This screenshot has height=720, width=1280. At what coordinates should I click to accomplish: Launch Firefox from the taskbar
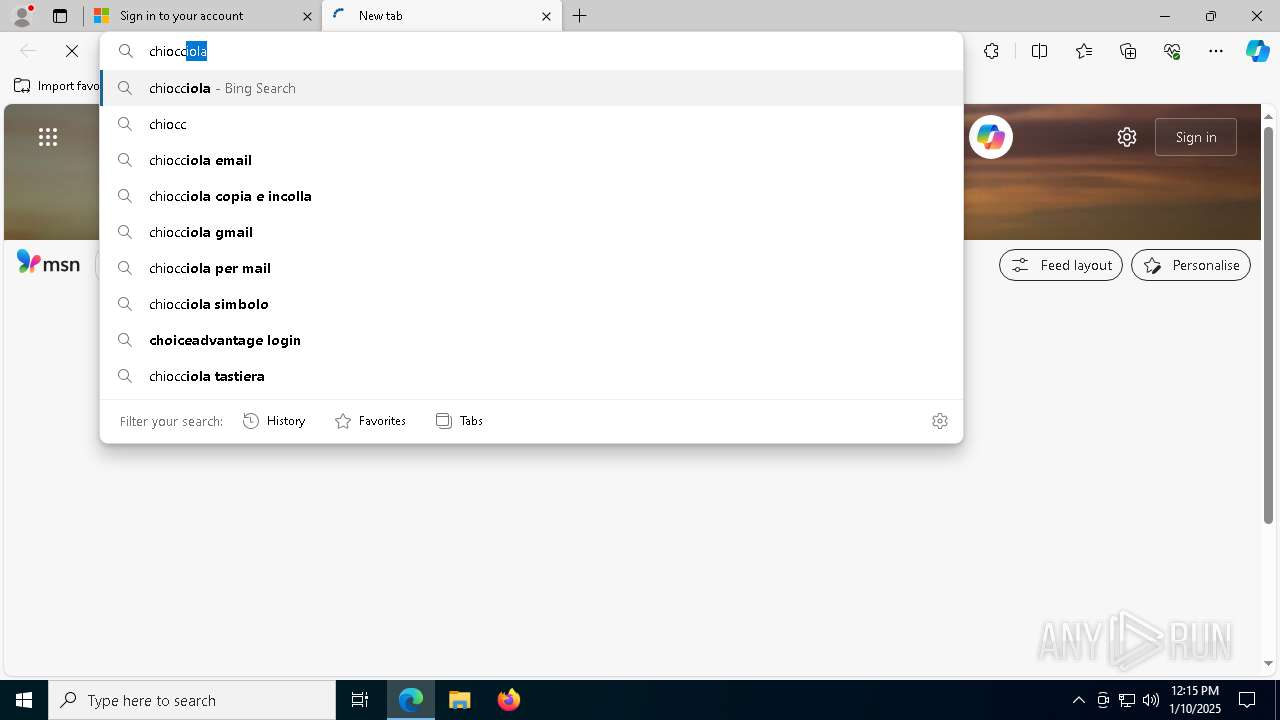[x=509, y=700]
